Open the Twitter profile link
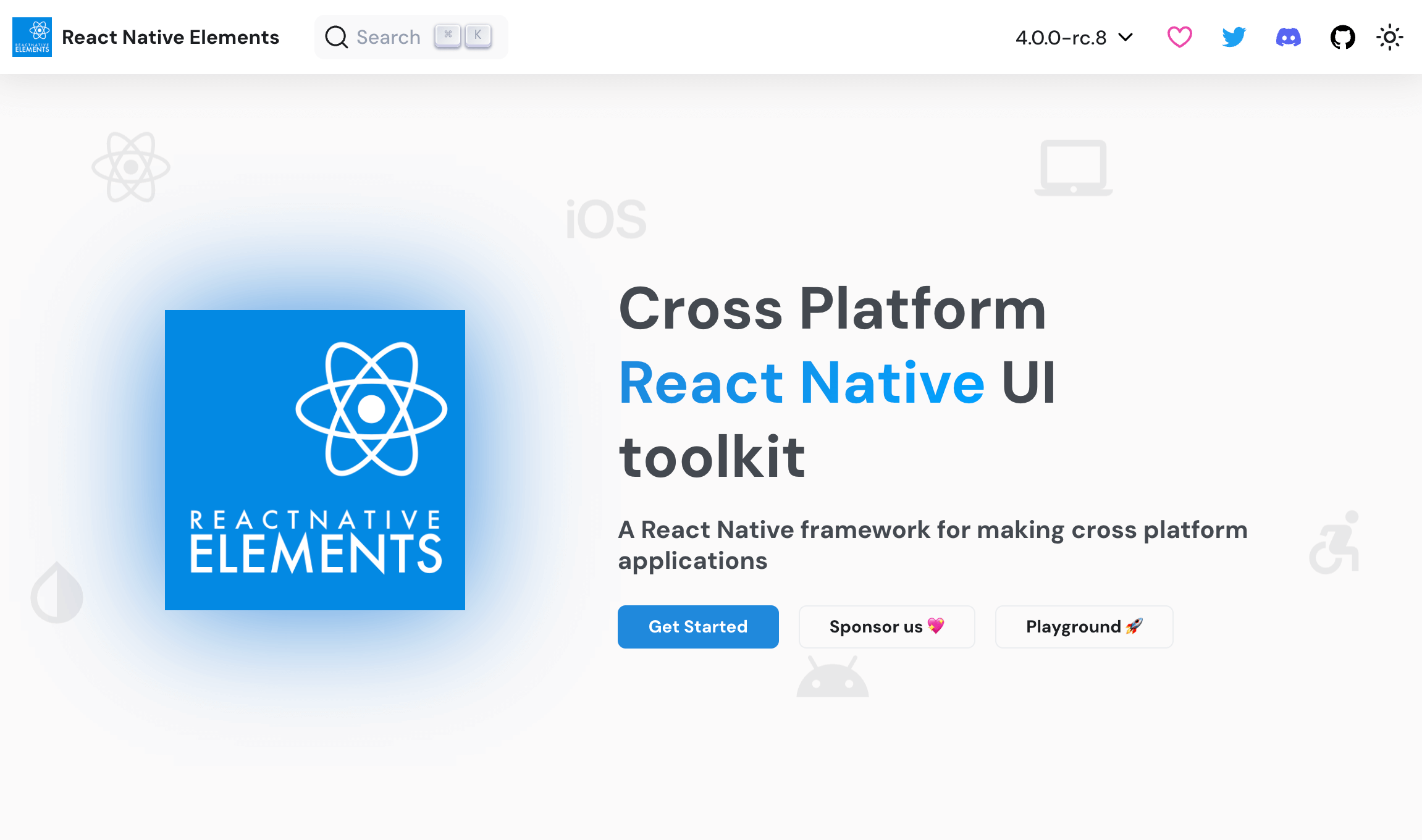The height and width of the screenshot is (840, 1422). click(1233, 37)
